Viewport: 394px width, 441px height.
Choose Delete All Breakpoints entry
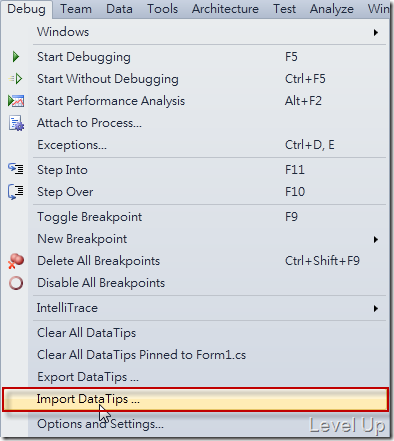pos(209,261)
